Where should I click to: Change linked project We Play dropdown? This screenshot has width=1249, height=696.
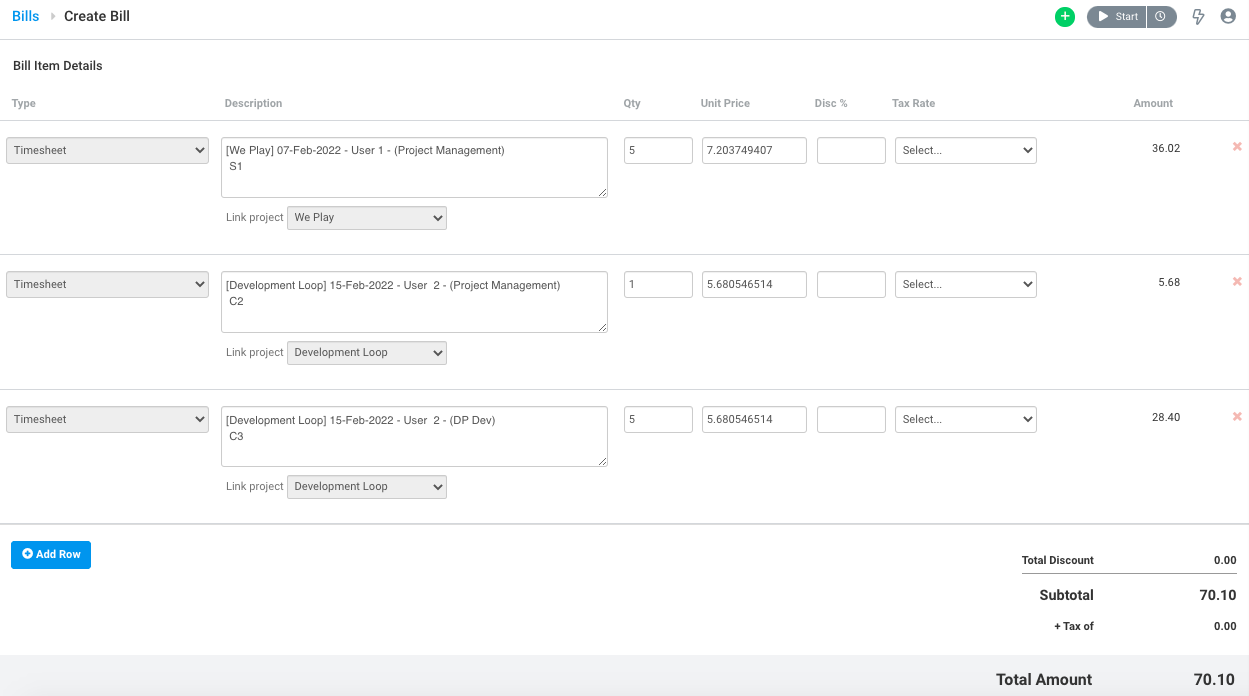pos(367,218)
